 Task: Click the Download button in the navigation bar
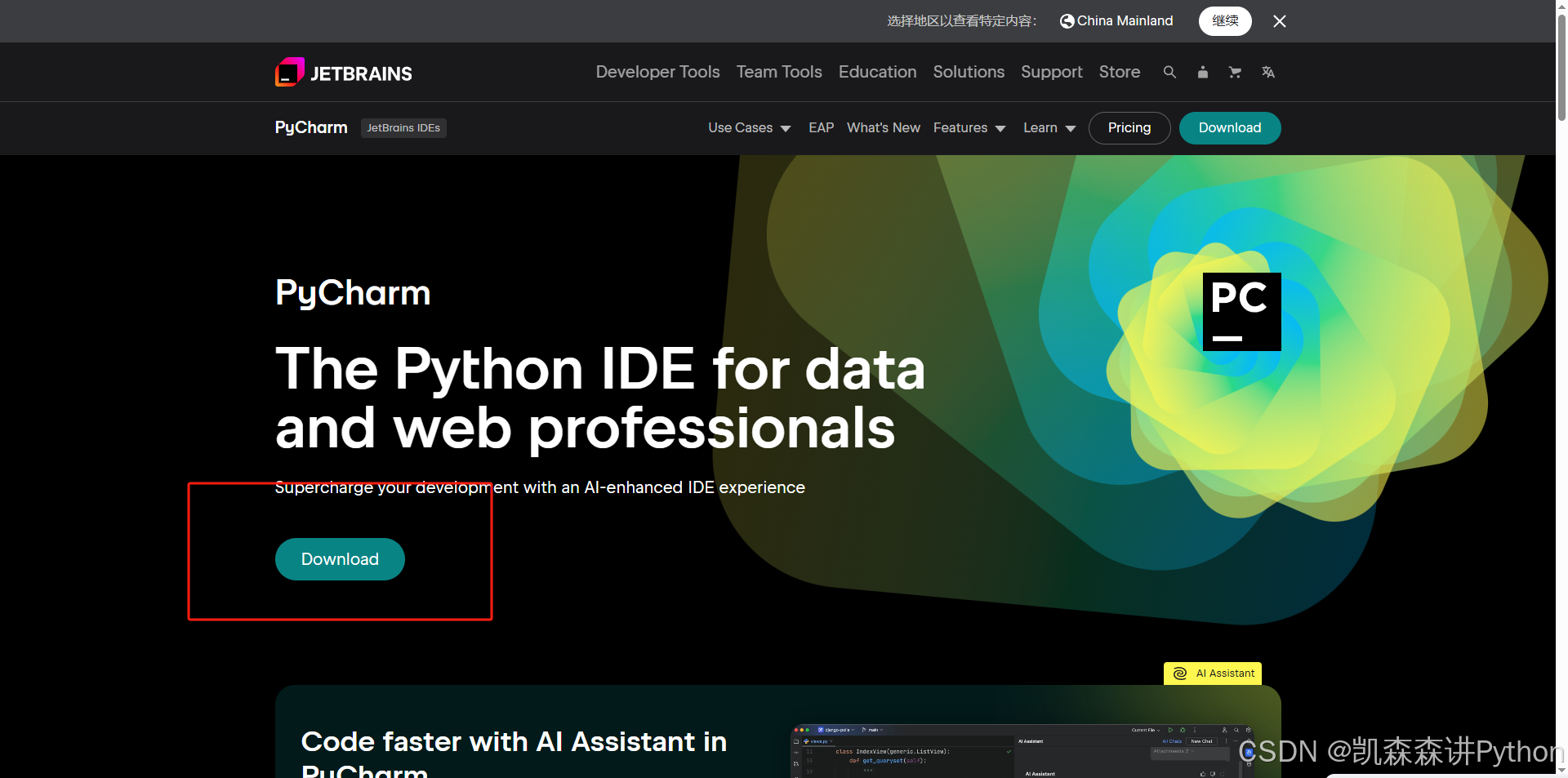coord(1229,128)
